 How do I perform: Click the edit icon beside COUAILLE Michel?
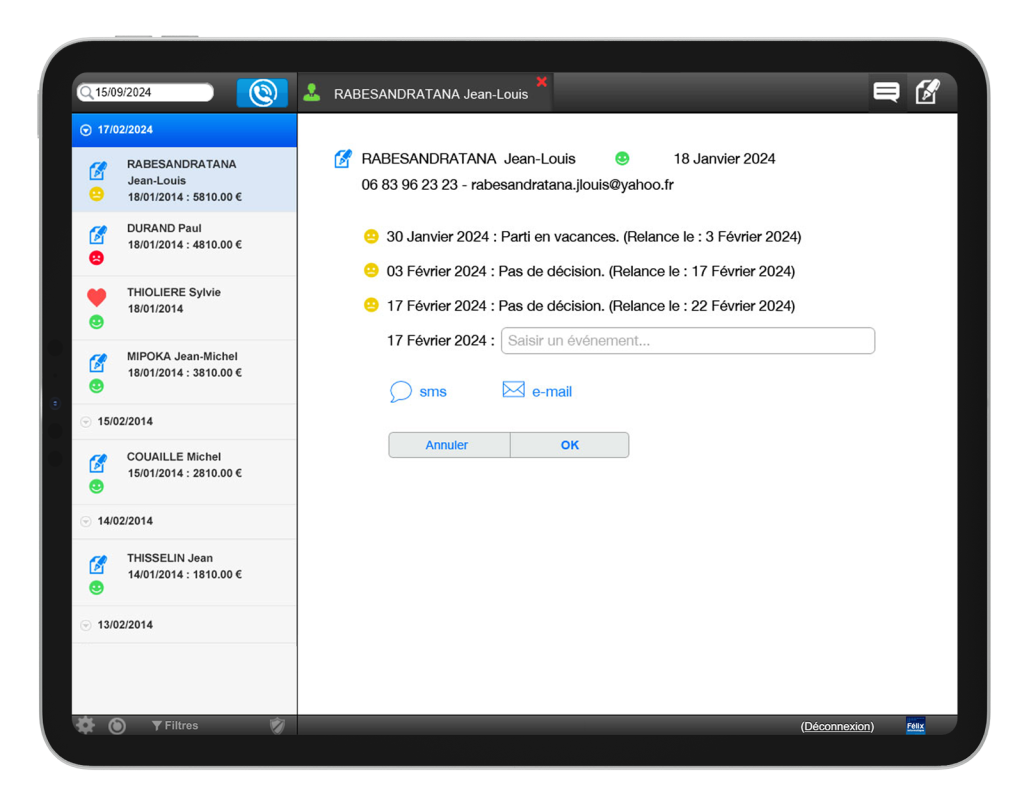tap(98, 462)
